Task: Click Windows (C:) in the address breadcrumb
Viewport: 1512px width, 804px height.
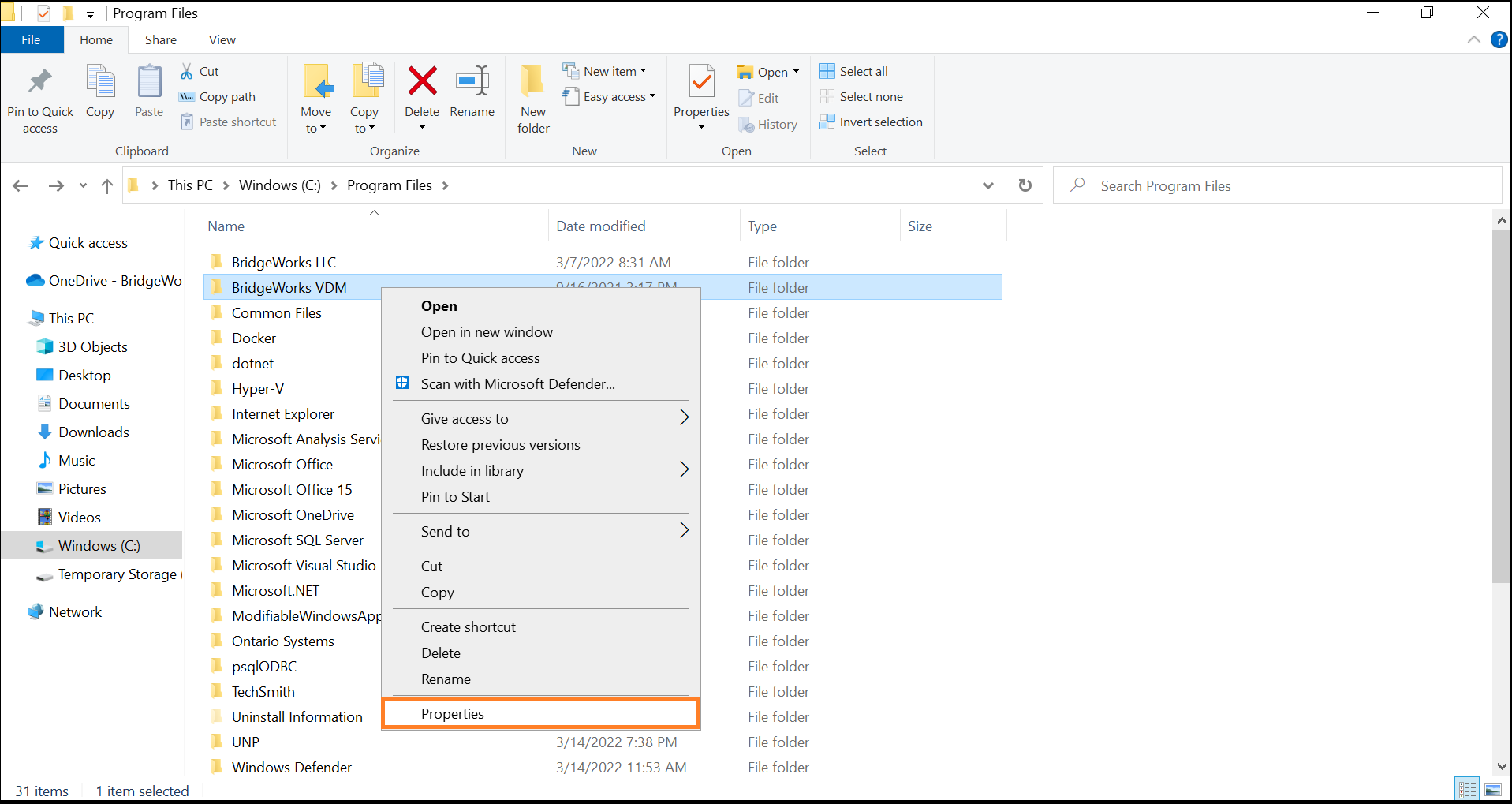Action: (280, 185)
